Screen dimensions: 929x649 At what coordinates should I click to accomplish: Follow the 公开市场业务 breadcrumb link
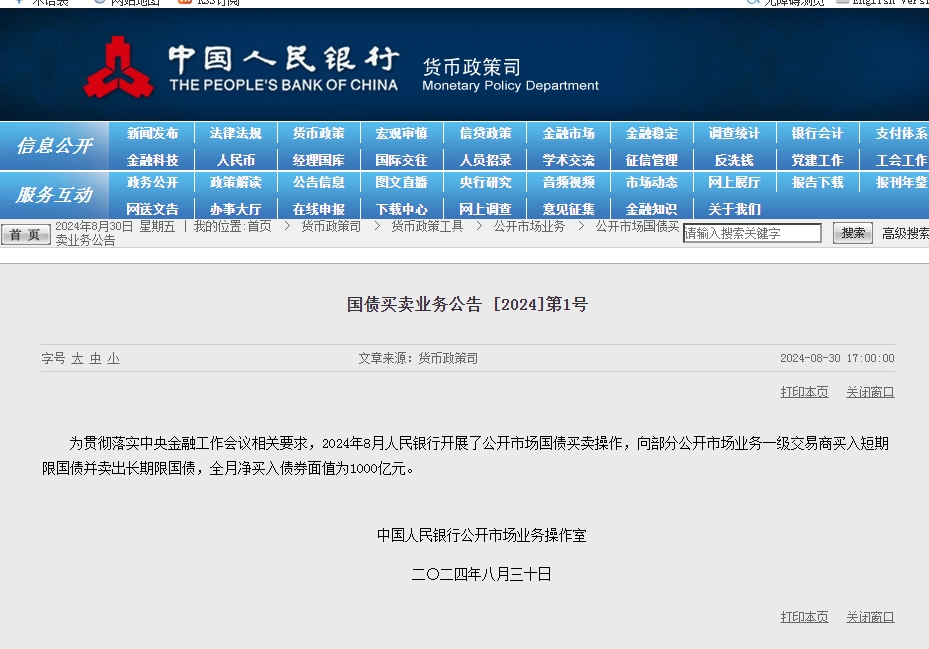point(529,226)
